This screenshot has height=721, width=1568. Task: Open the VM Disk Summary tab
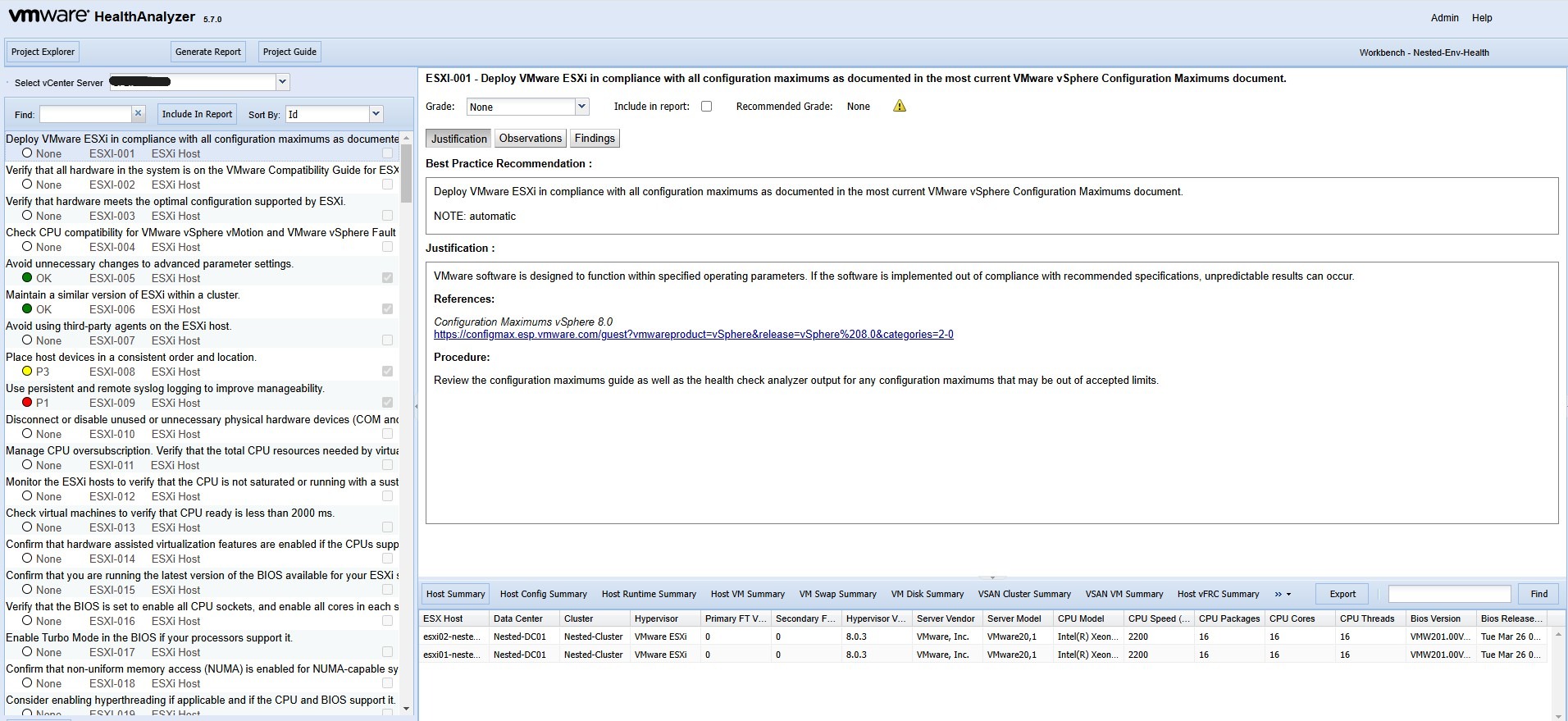[928, 594]
